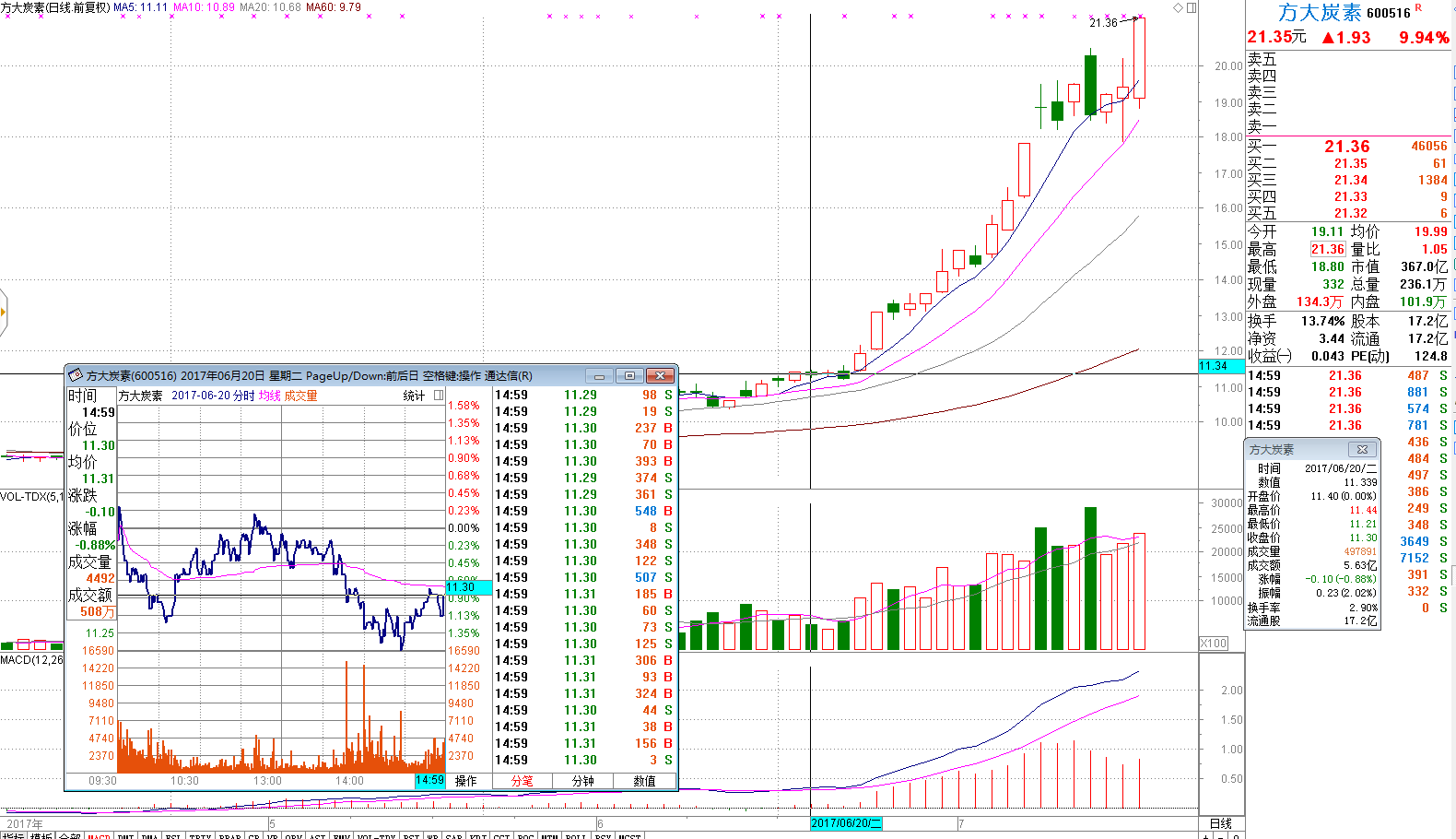Click the 操作 button in the popup
The width and height of the screenshot is (1456, 839).
click(x=466, y=781)
